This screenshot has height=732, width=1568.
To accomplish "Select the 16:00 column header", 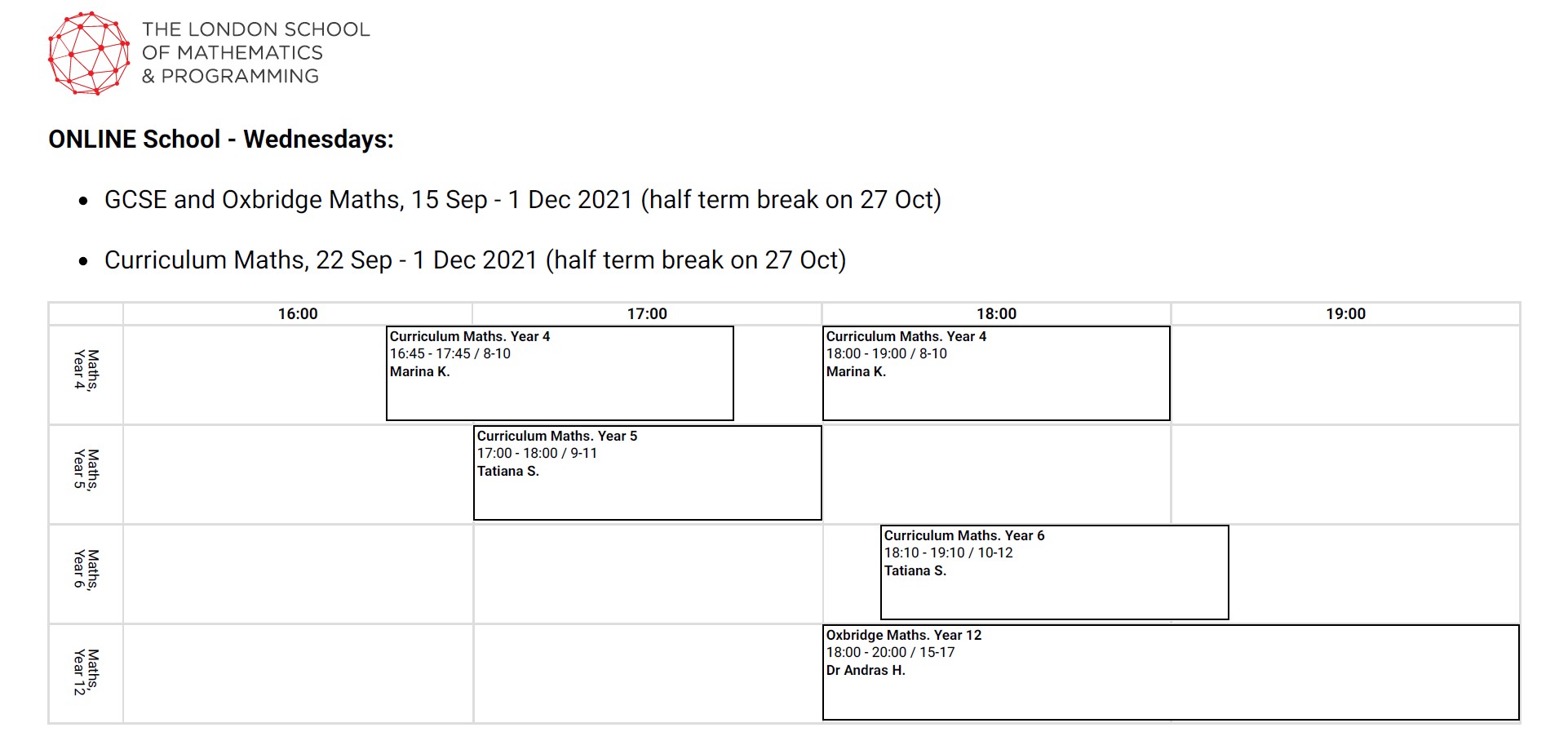I will (298, 313).
